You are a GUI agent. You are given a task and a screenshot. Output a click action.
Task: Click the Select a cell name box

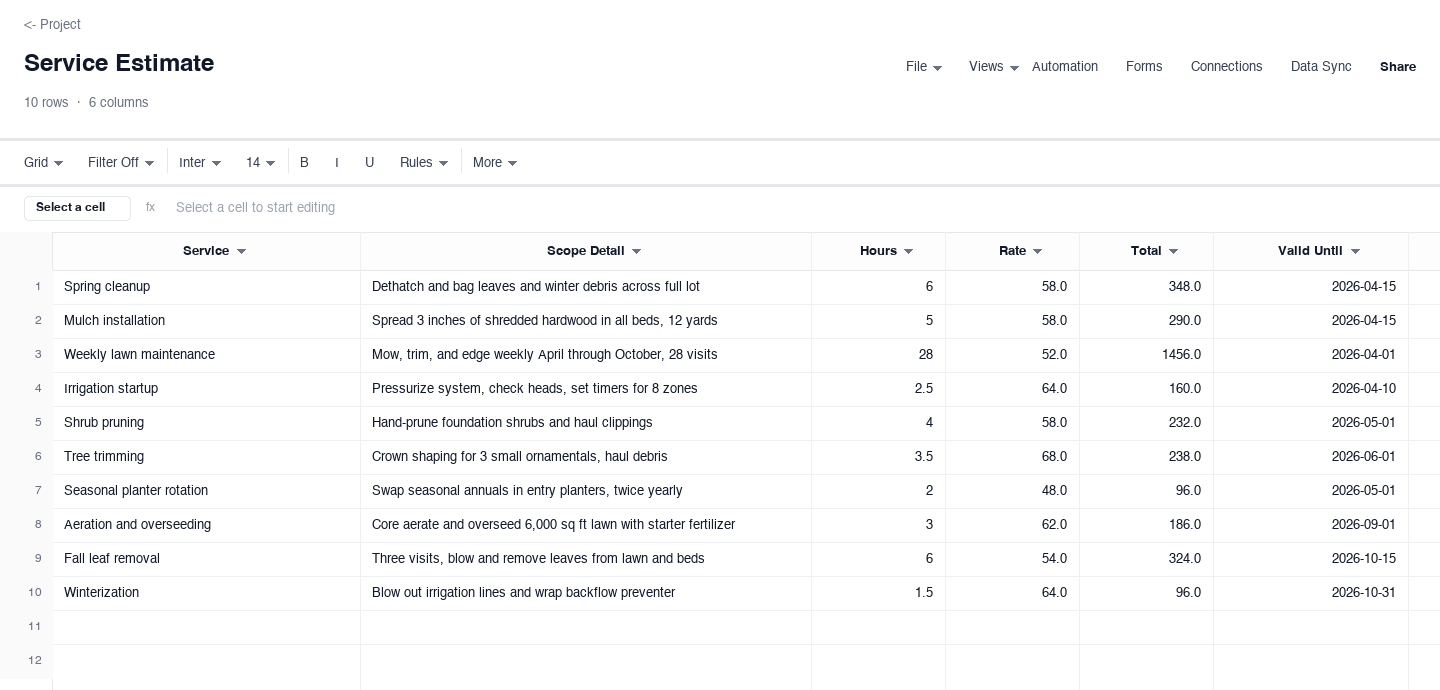point(77,208)
